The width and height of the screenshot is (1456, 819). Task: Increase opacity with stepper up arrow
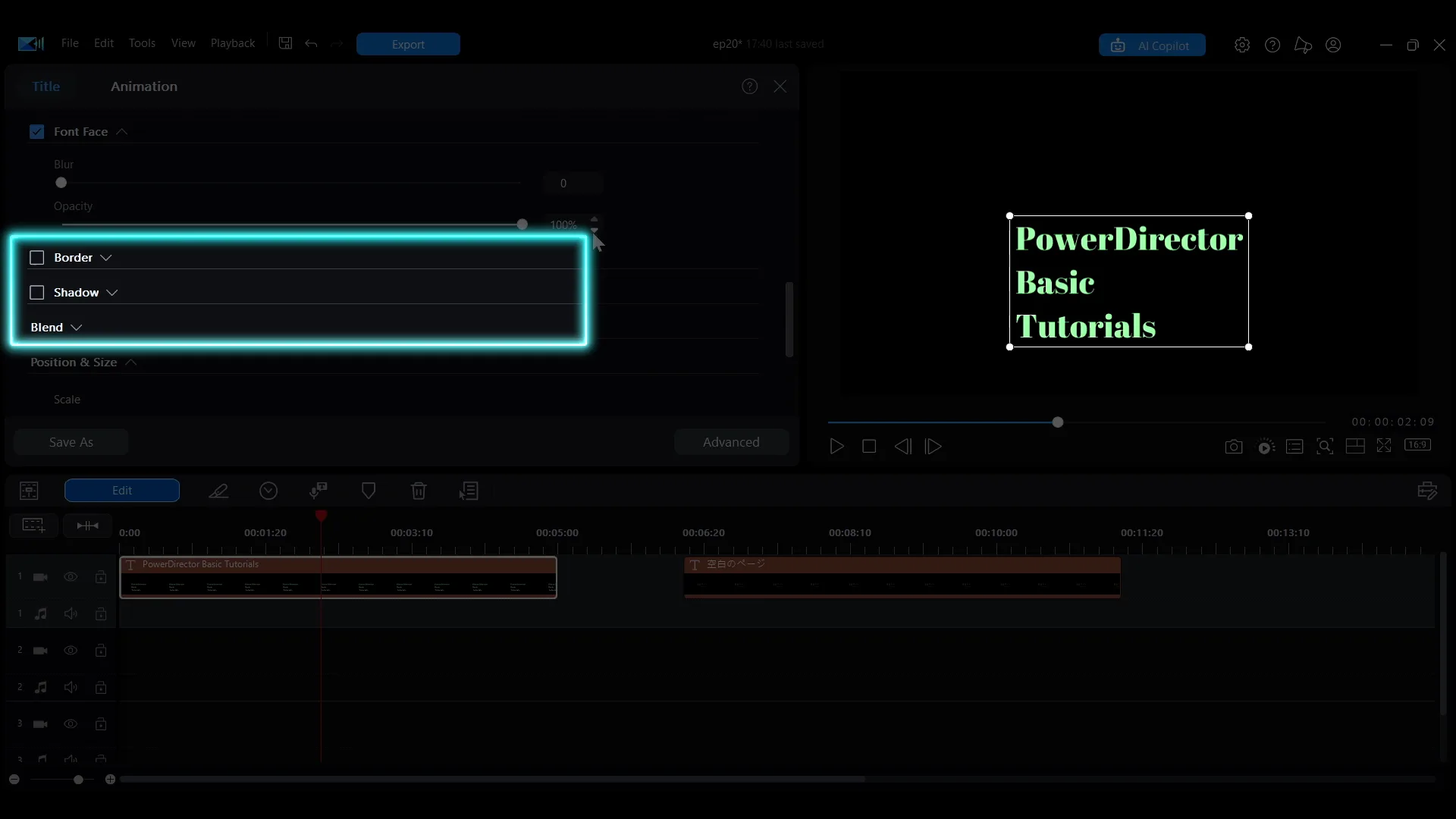click(595, 219)
